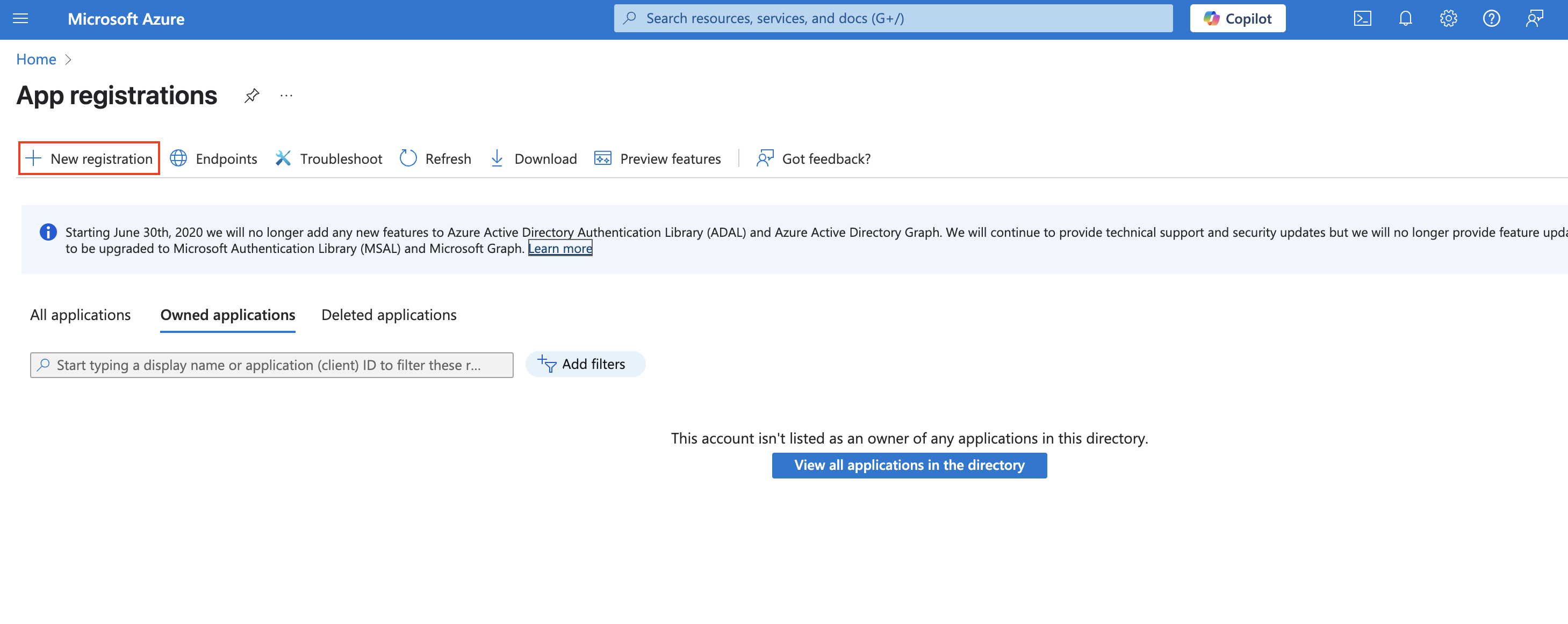Open the header feedback icon

pyautogui.click(x=1535, y=19)
